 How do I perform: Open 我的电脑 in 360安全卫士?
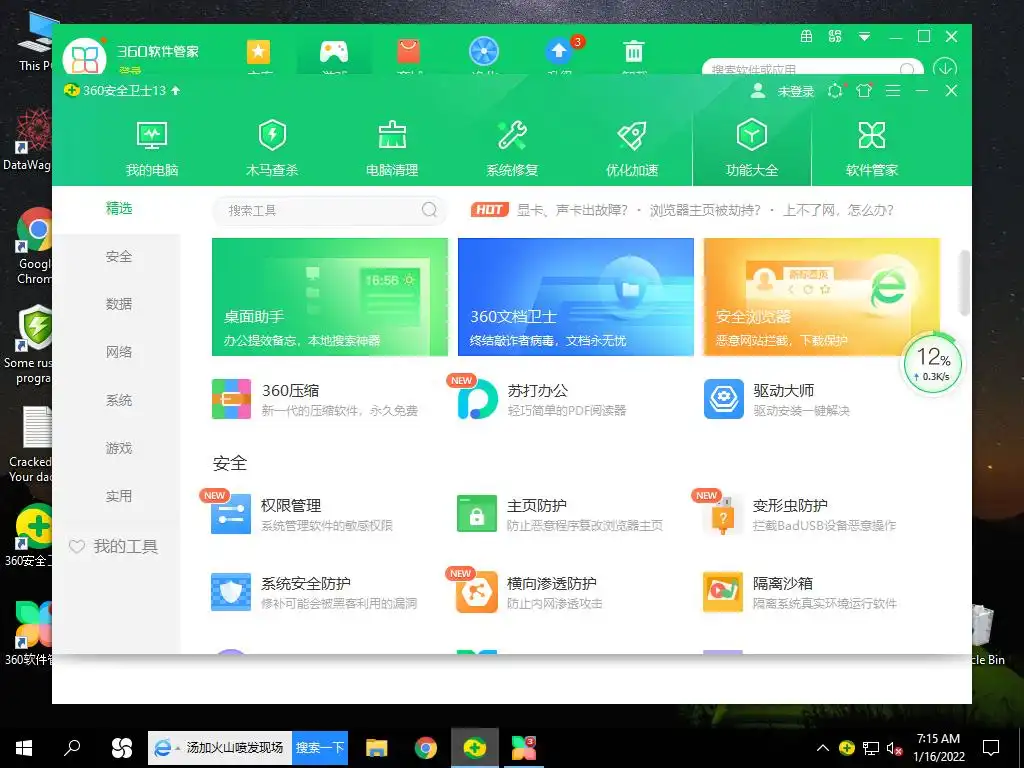(152, 149)
